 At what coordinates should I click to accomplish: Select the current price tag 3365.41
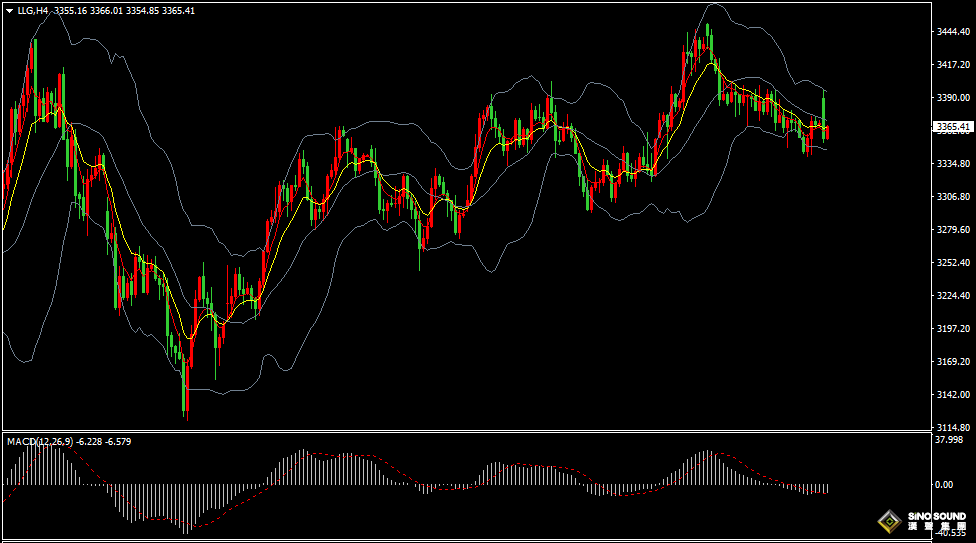tap(953, 127)
